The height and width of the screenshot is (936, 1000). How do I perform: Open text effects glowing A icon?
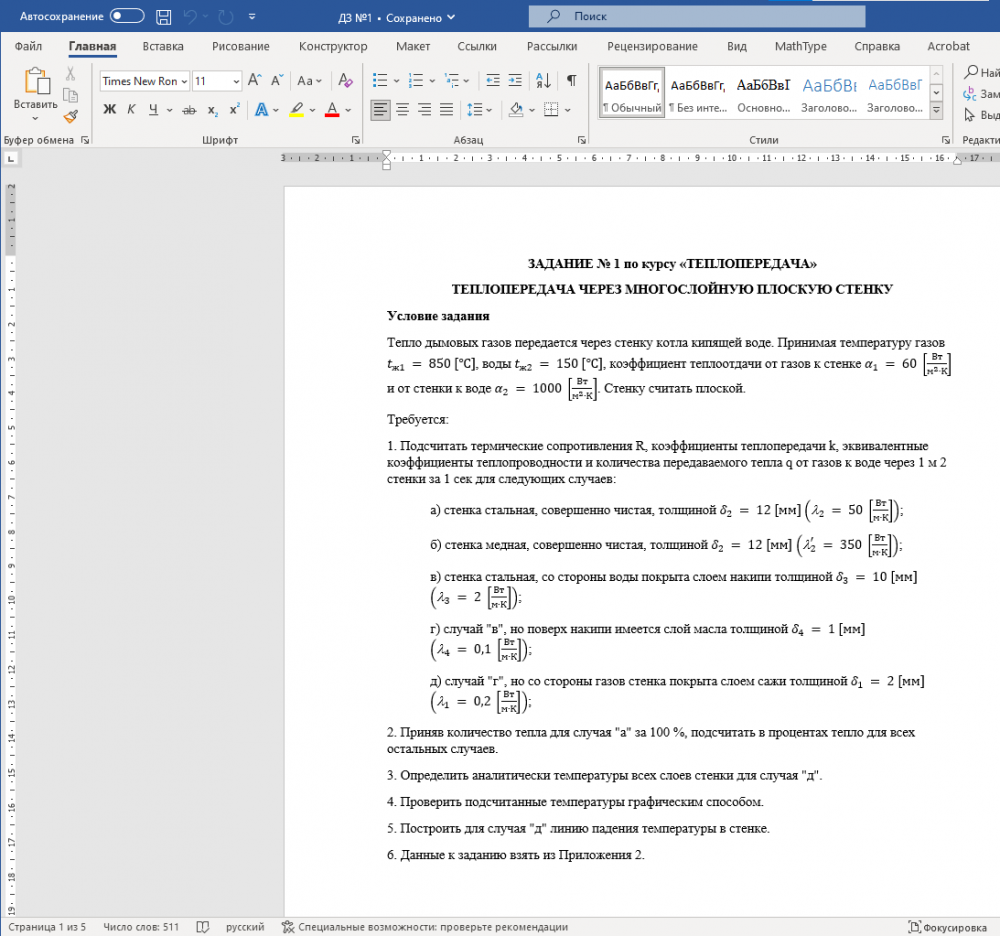tap(261, 110)
